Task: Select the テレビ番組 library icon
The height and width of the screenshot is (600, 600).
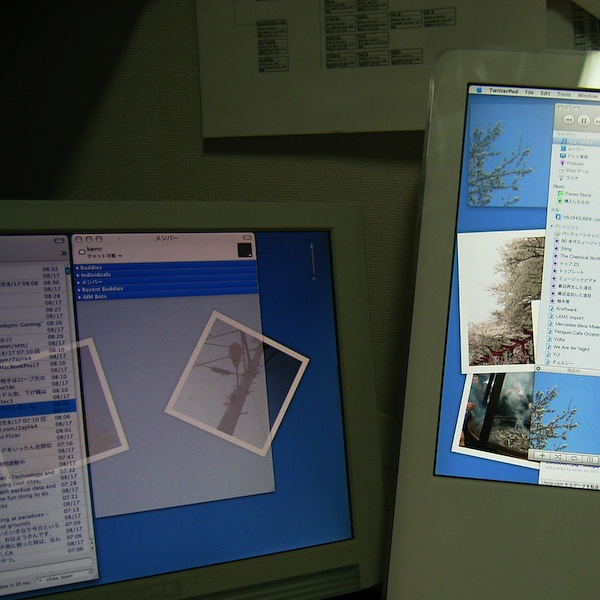Action: 562,156
